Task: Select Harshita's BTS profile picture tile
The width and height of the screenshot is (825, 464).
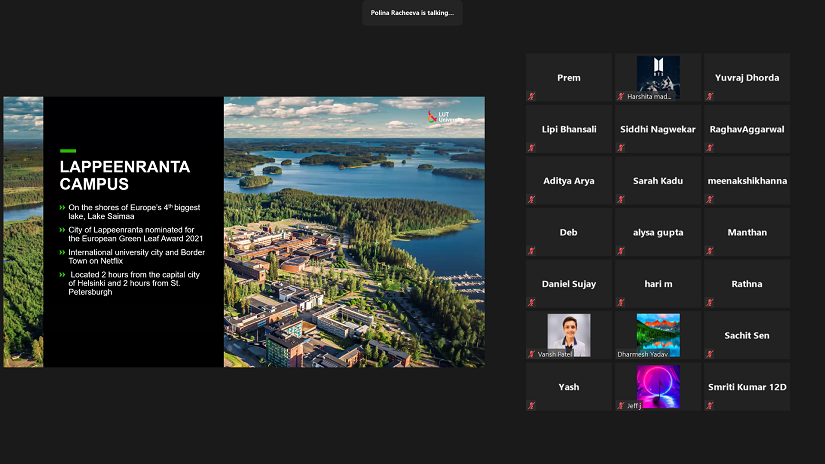Action: (658, 74)
